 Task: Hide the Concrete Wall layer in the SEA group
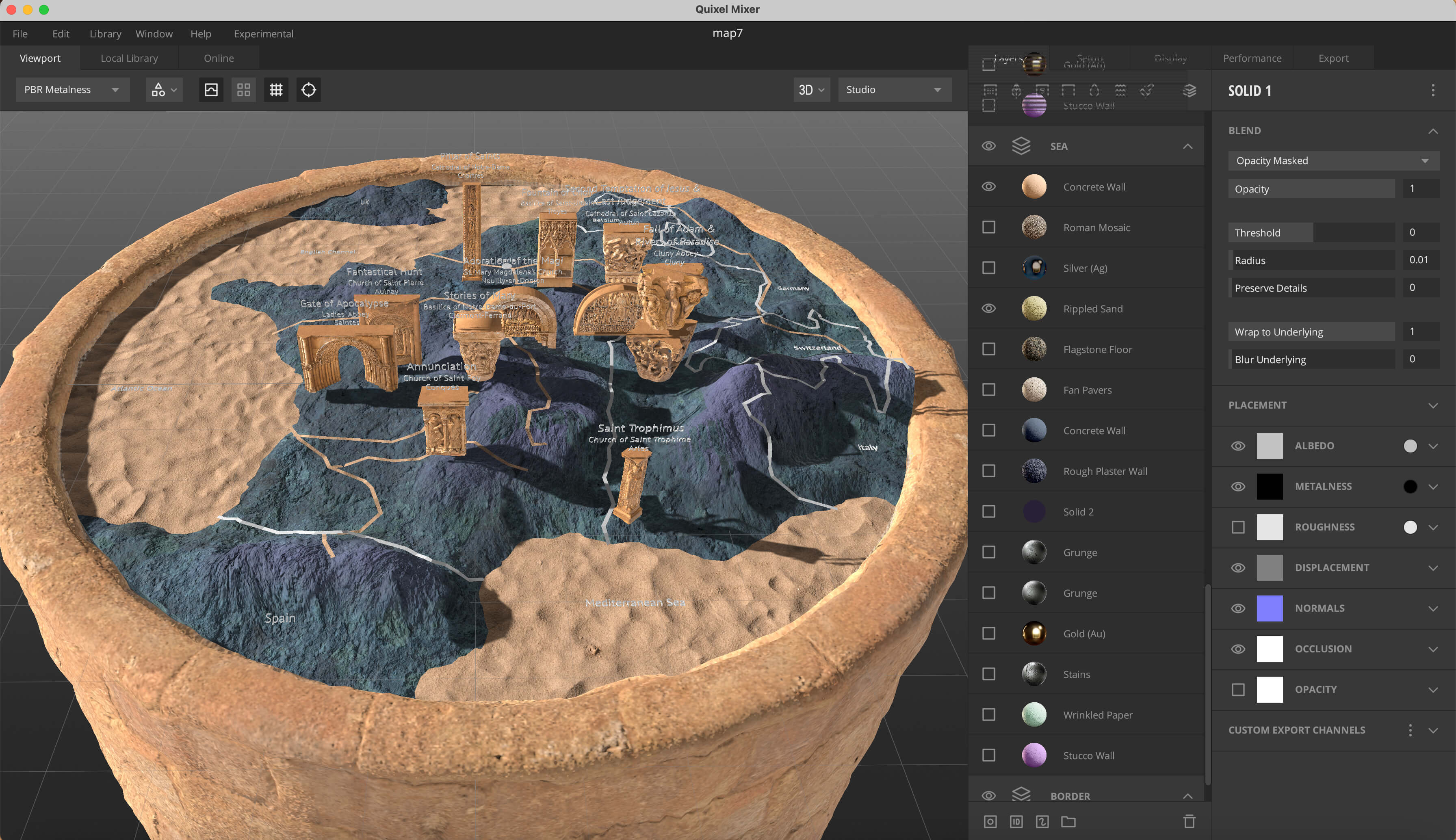988,186
